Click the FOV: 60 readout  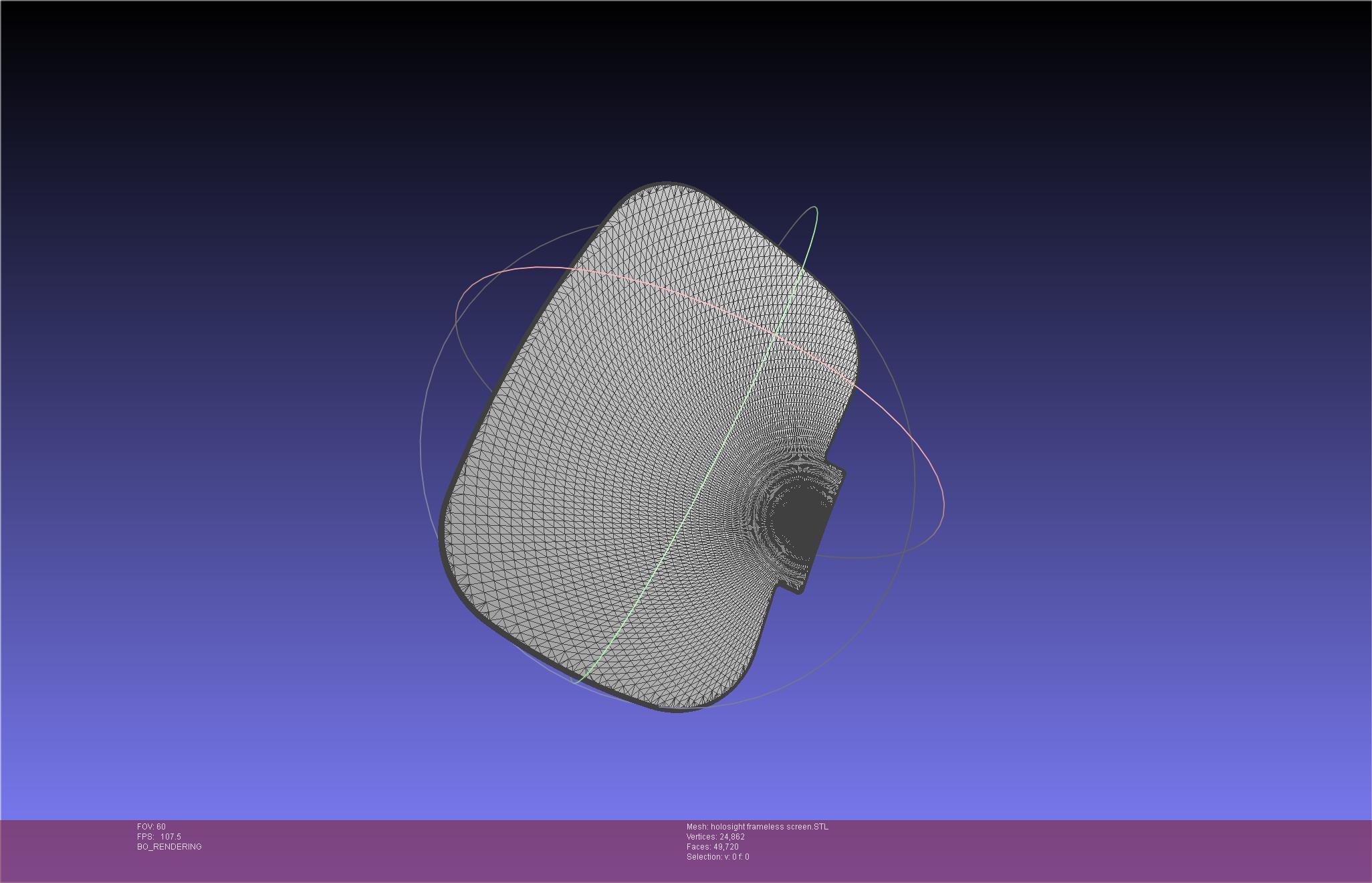point(151,827)
